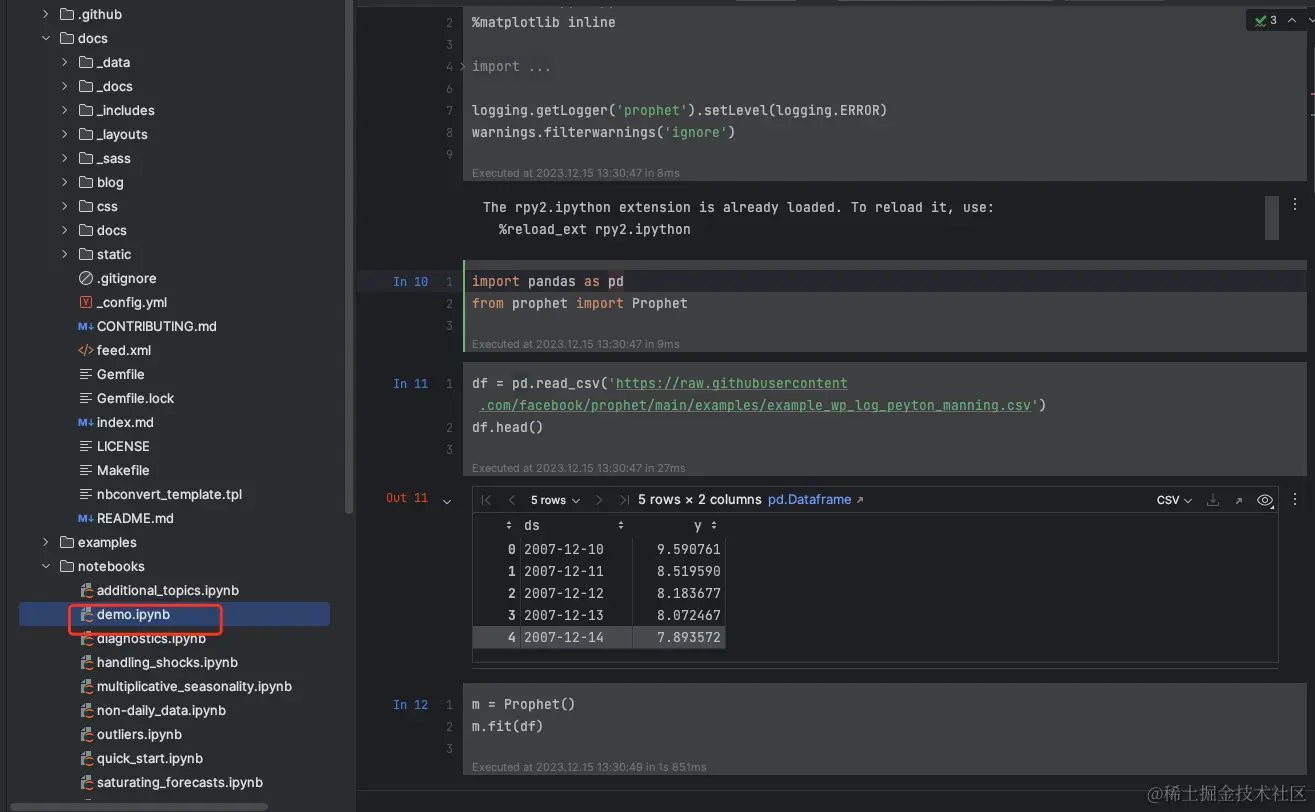Expand the examples folder in the project tree
The image size is (1315, 812).
[x=45, y=542]
